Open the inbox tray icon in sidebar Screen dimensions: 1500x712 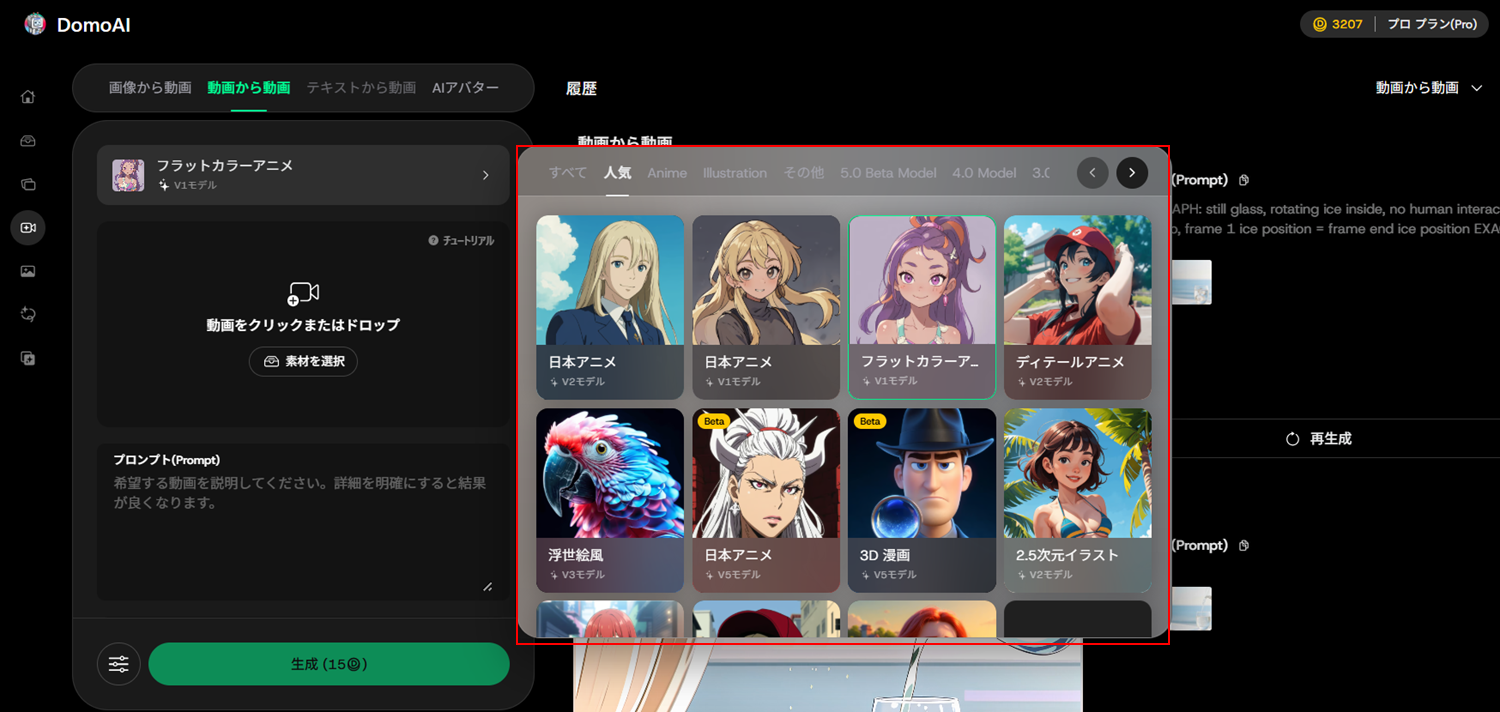point(28,141)
